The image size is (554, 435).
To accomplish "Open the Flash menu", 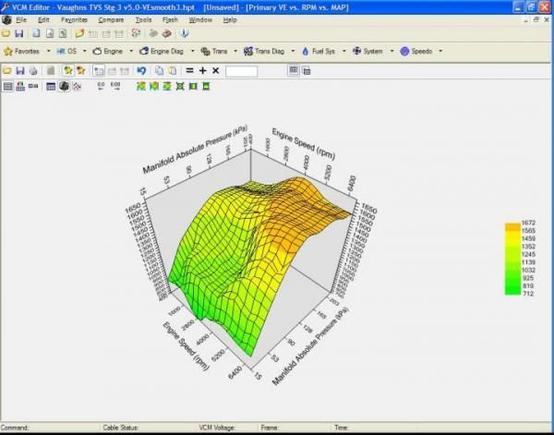I will [x=170, y=20].
